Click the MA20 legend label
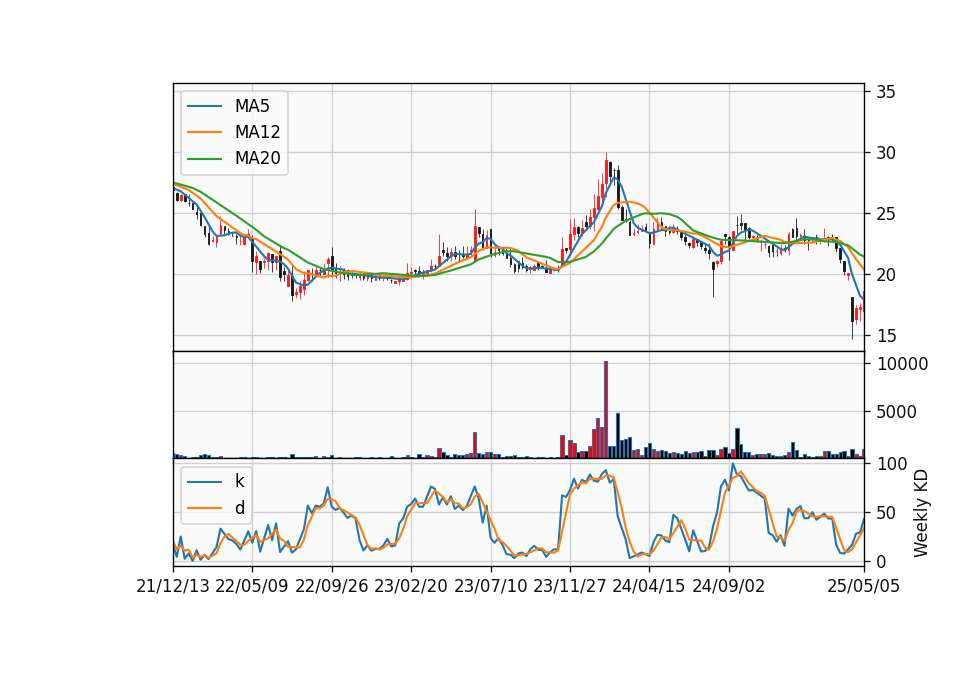Screen dimensions: 960x690 257,159
